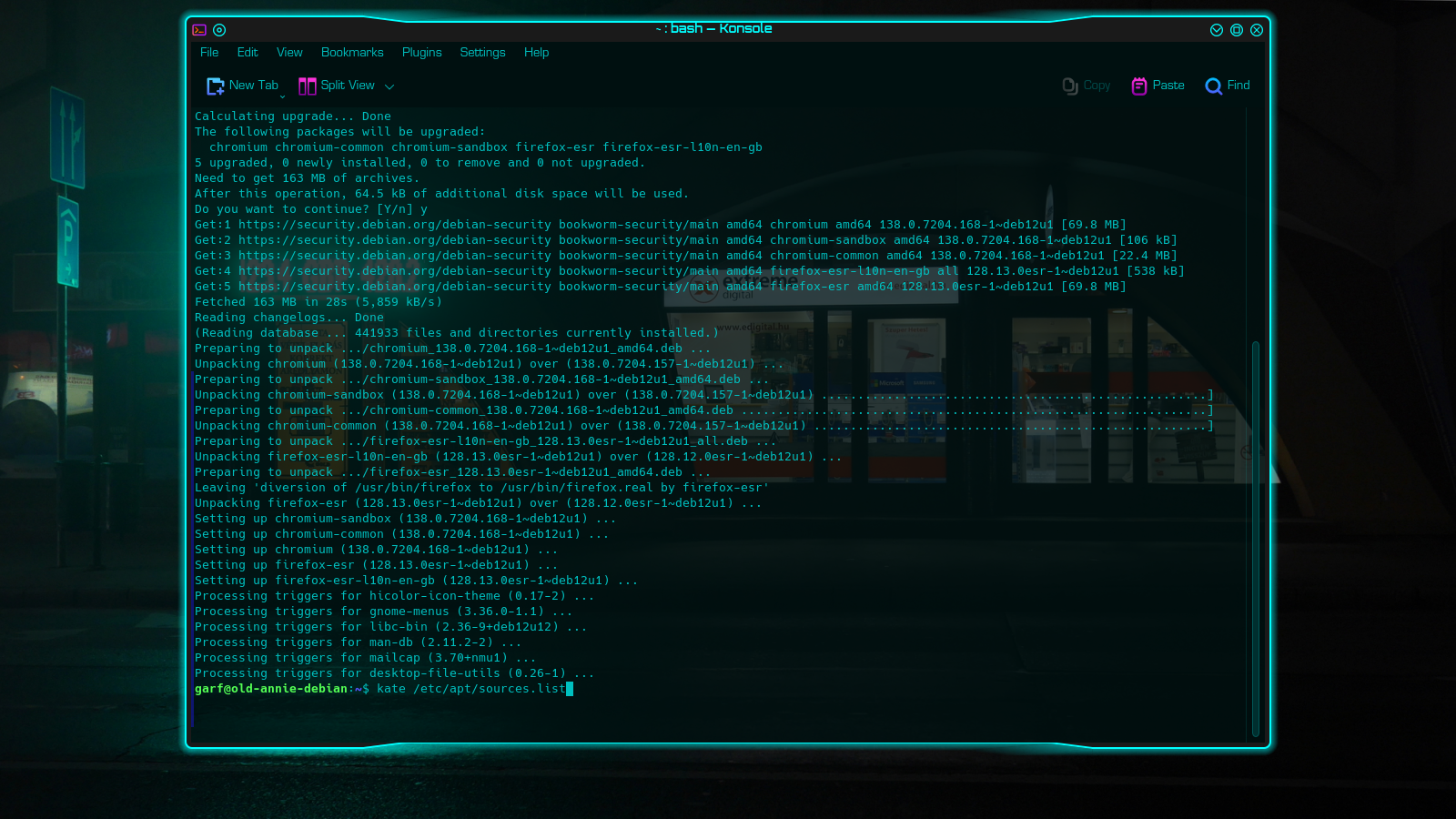Open the File menu

point(209,53)
